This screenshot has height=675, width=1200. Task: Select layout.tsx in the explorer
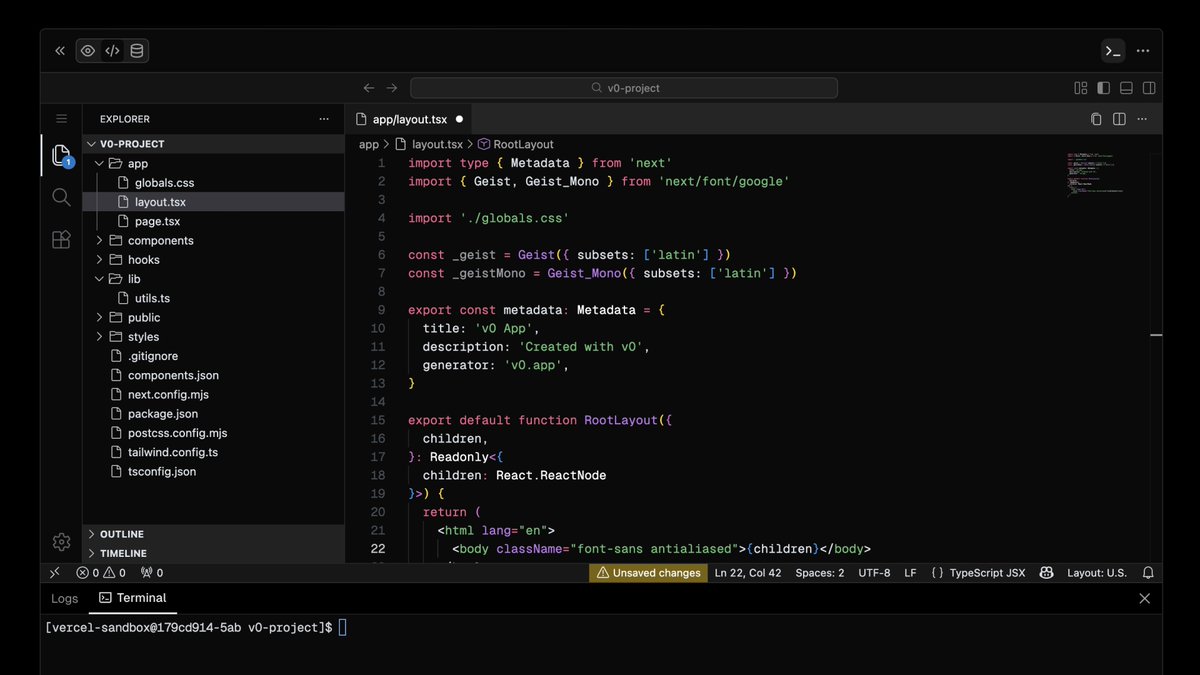point(214,202)
